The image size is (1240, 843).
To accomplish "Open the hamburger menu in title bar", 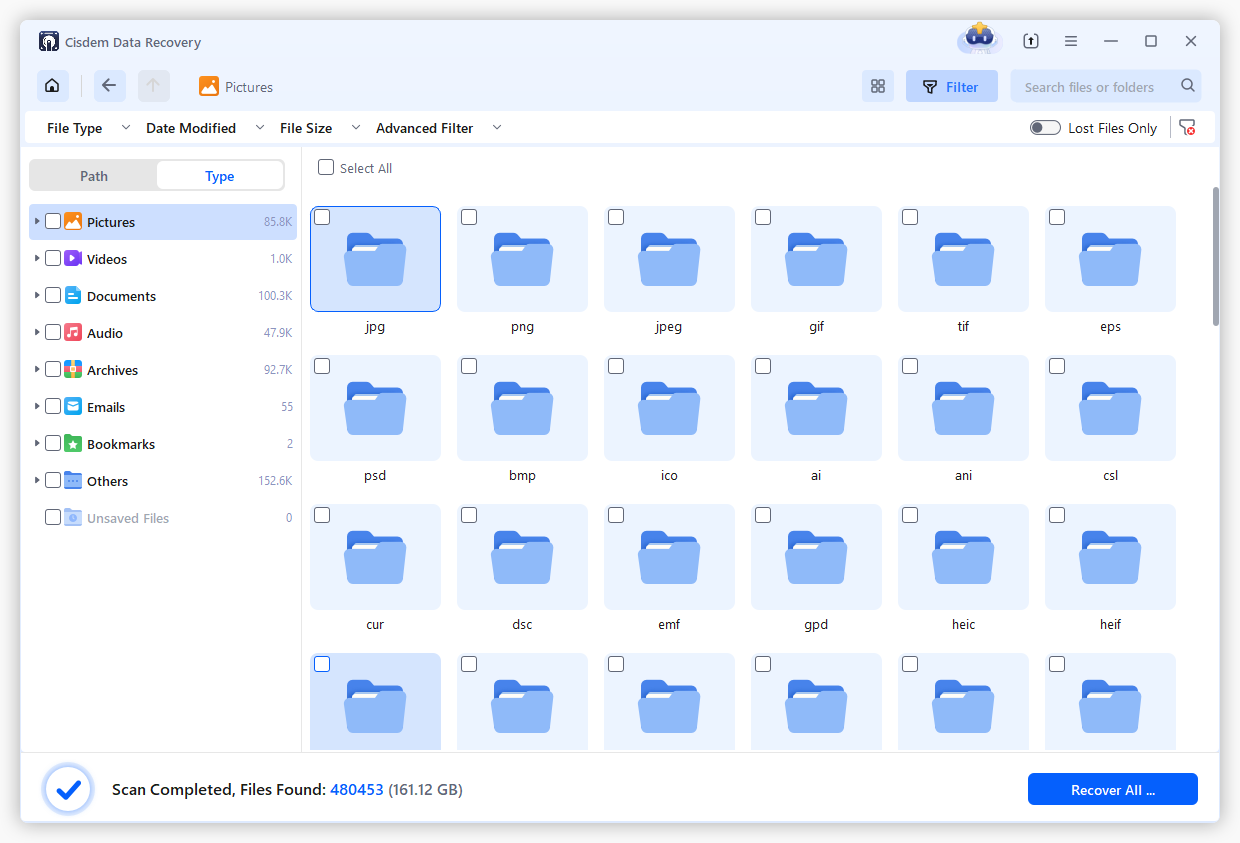I will click(1071, 41).
